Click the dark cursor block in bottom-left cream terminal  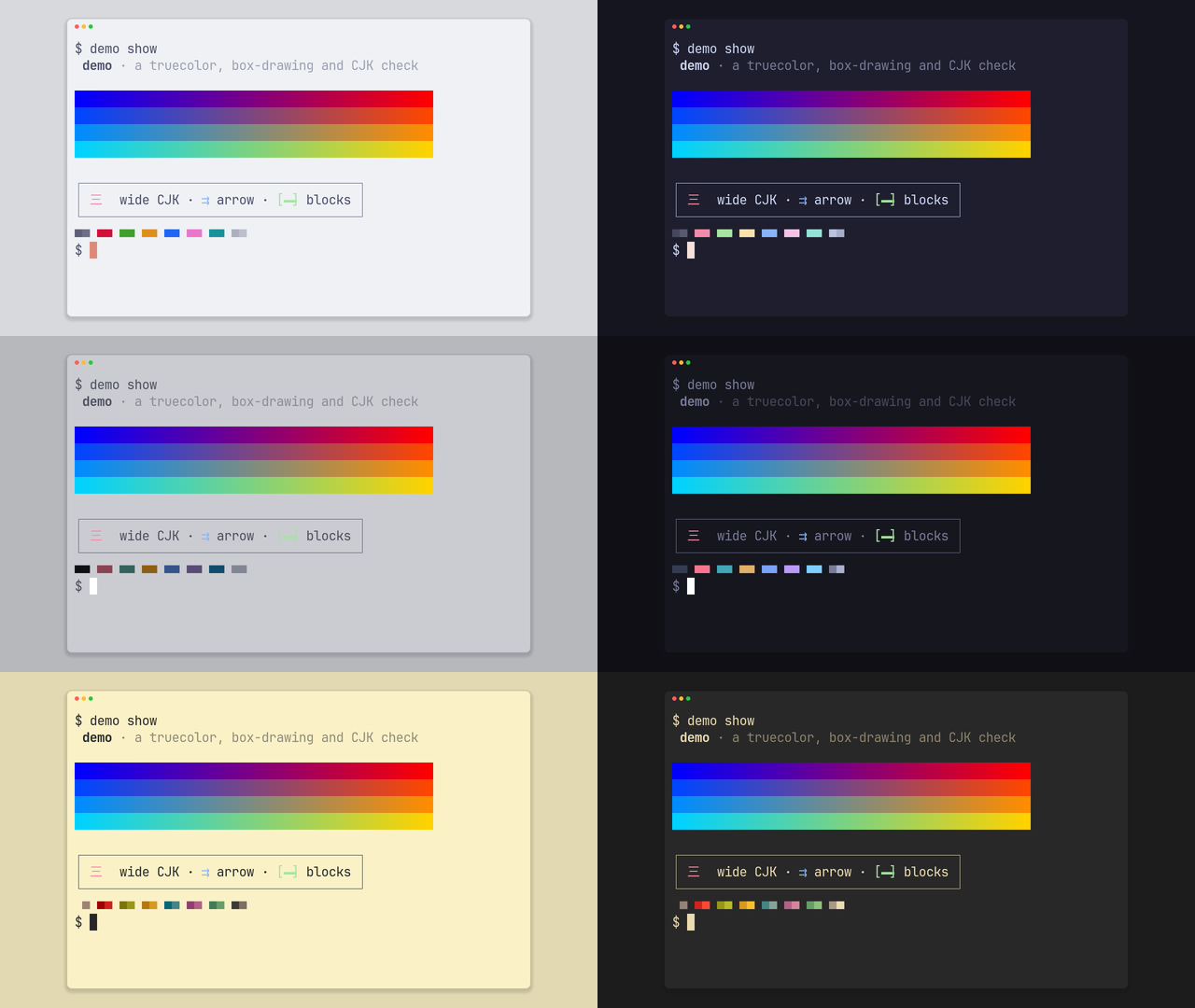[93, 922]
